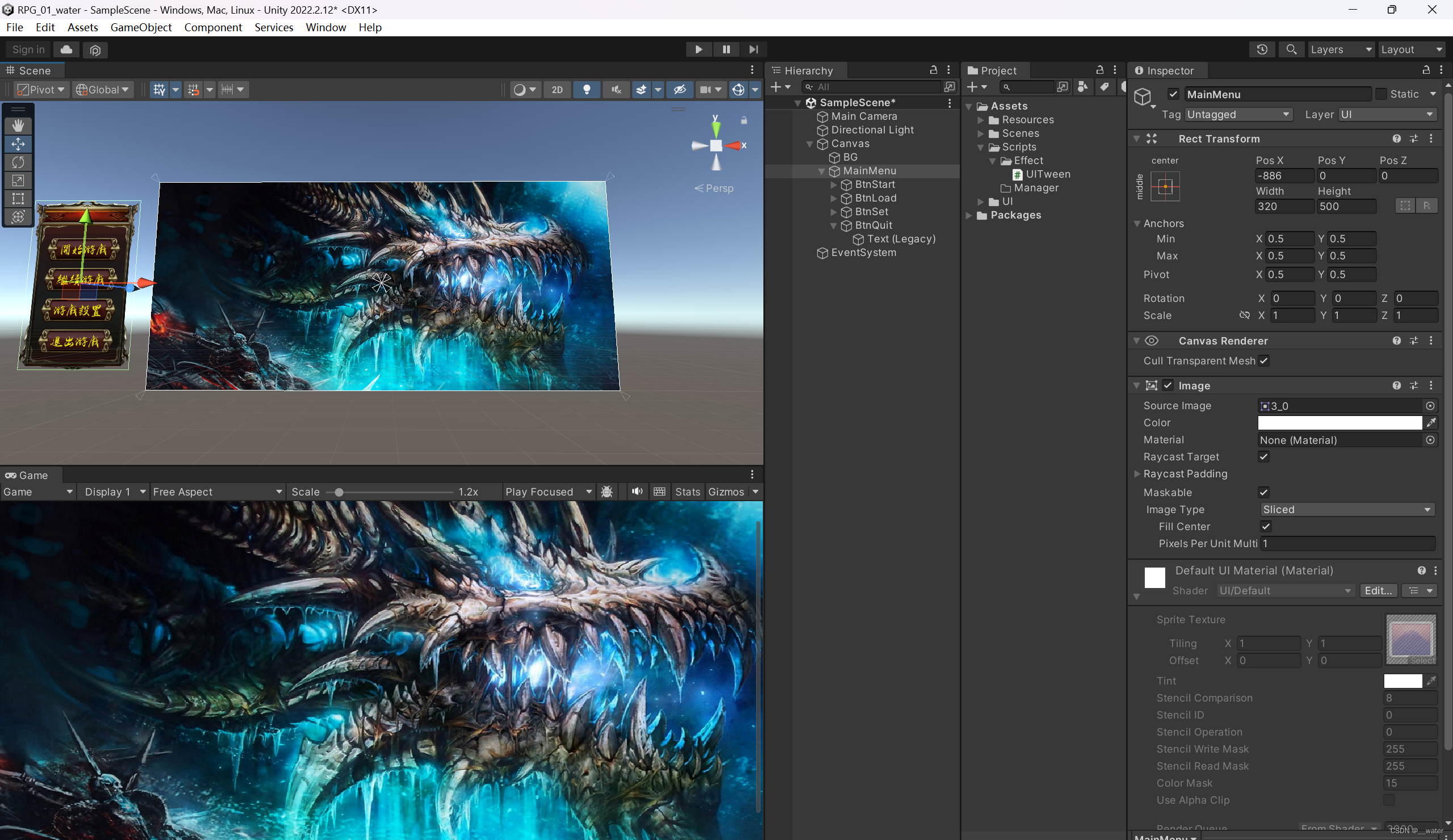The width and height of the screenshot is (1453, 840).
Task: Toggle Scene audio mute icon
Action: click(616, 89)
